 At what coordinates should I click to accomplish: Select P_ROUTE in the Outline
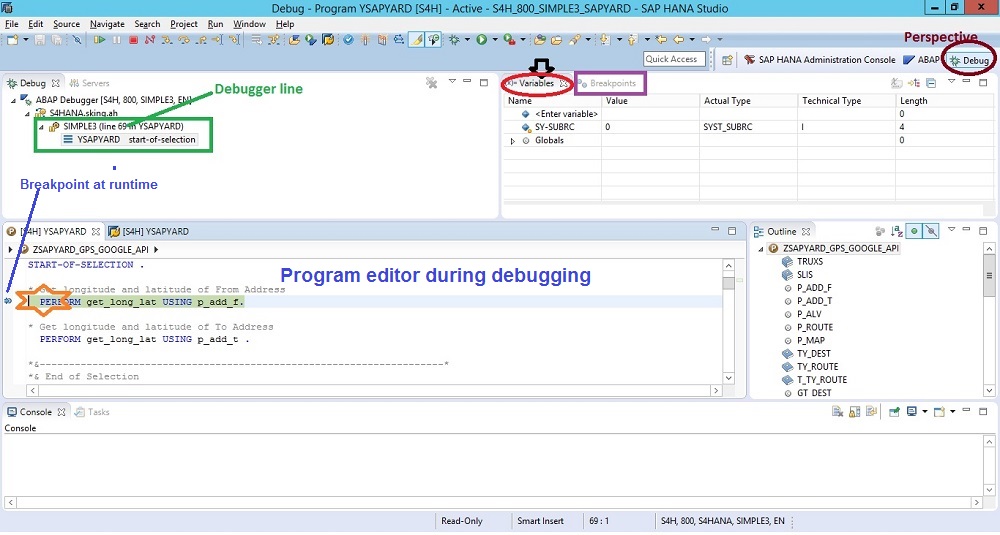pos(814,327)
